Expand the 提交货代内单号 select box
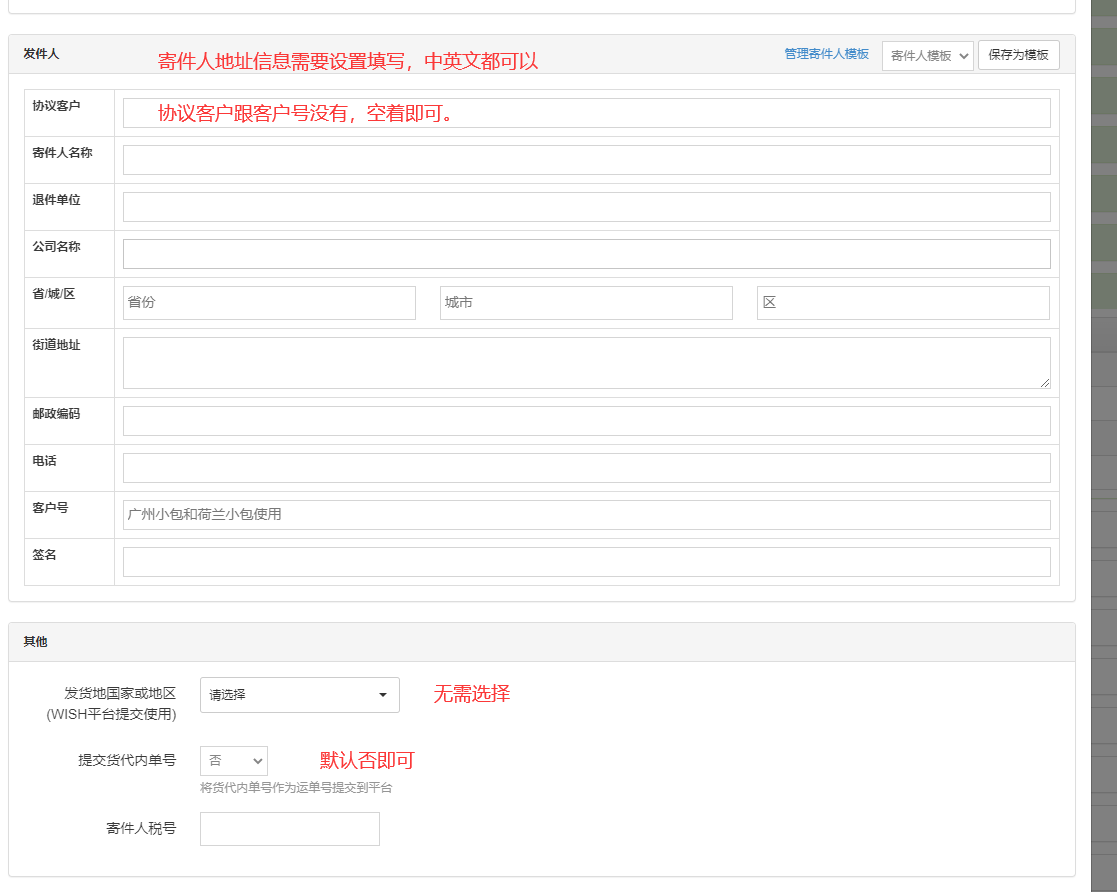Viewport: 1117px width, 892px height. (234, 761)
